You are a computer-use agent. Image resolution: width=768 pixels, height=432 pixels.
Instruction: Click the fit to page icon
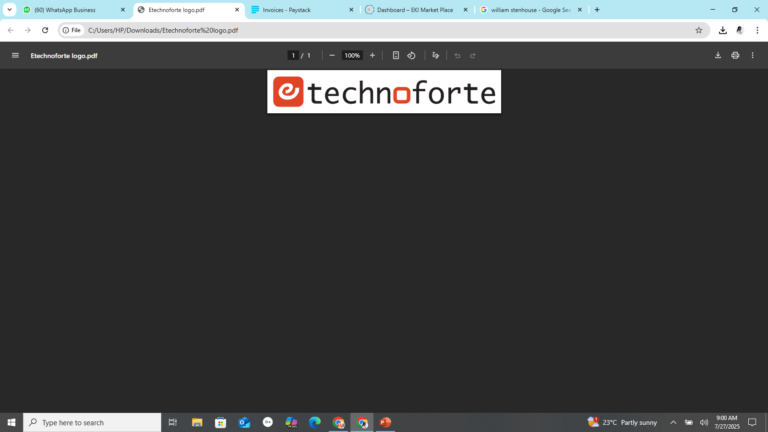coord(396,55)
